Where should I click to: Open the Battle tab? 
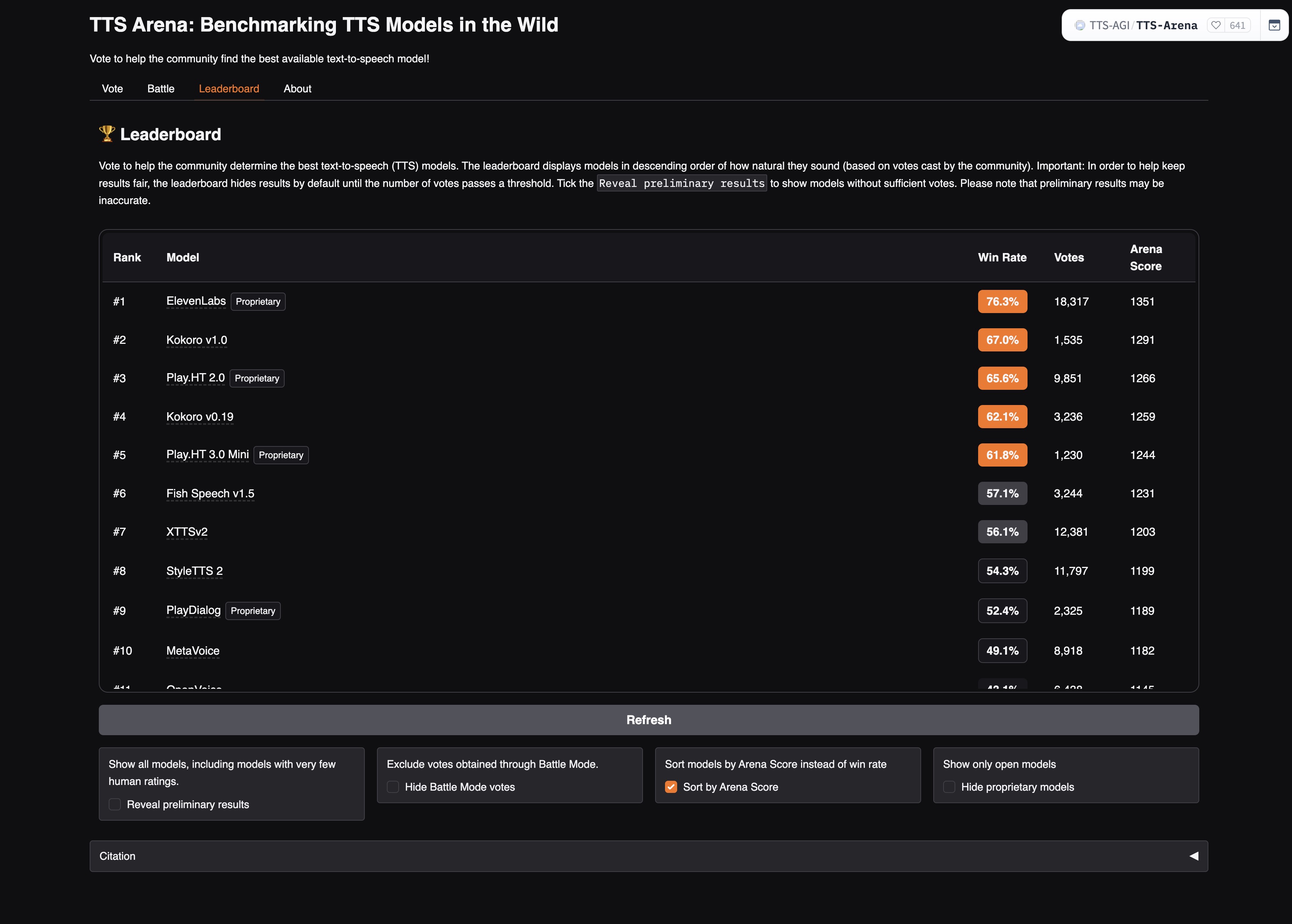160,89
